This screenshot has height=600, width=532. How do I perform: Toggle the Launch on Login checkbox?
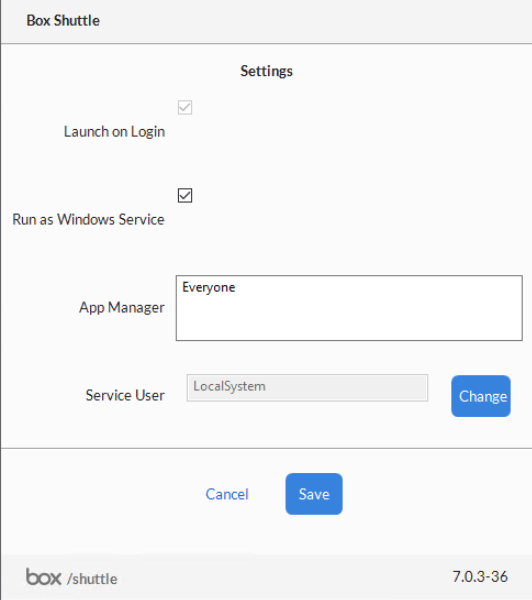185,108
